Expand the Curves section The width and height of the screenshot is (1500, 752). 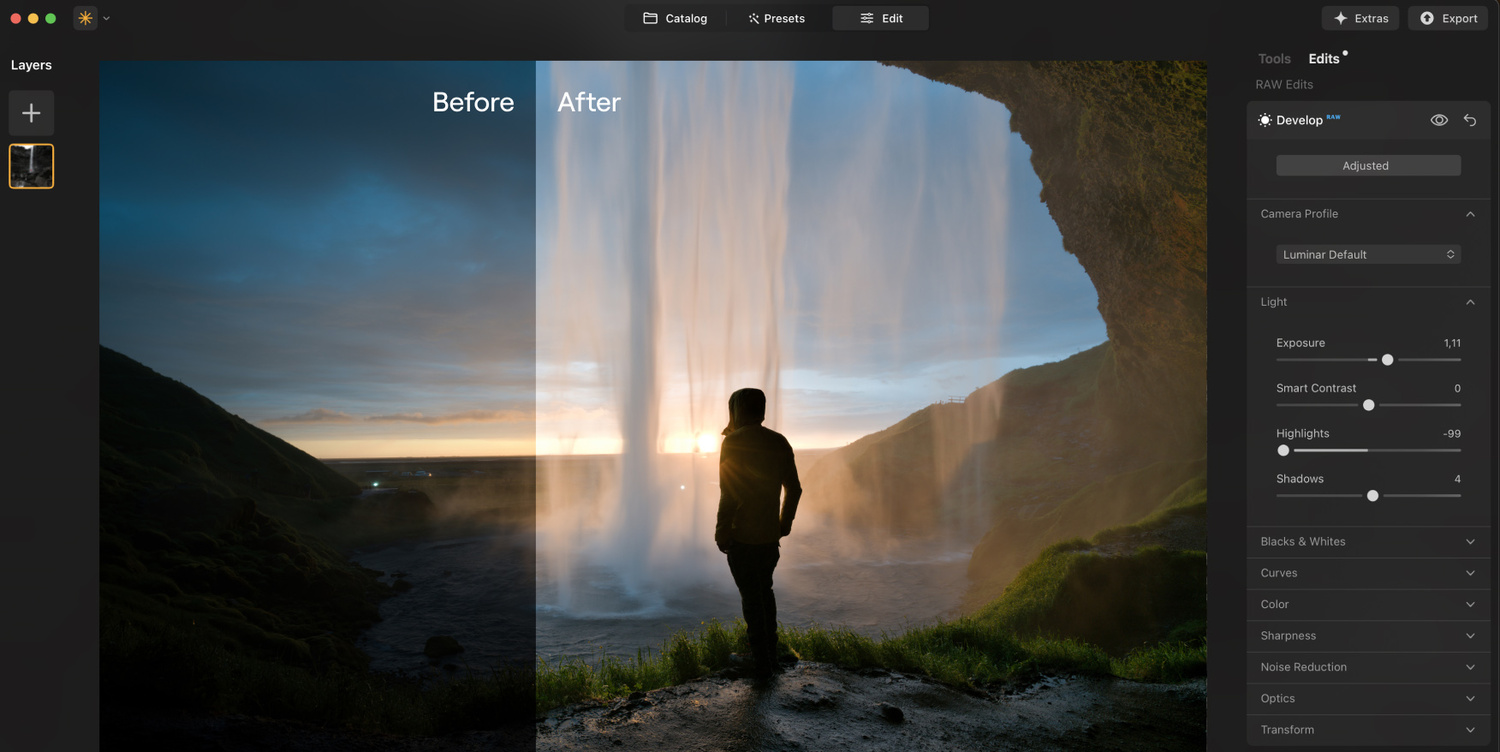[x=1470, y=573]
